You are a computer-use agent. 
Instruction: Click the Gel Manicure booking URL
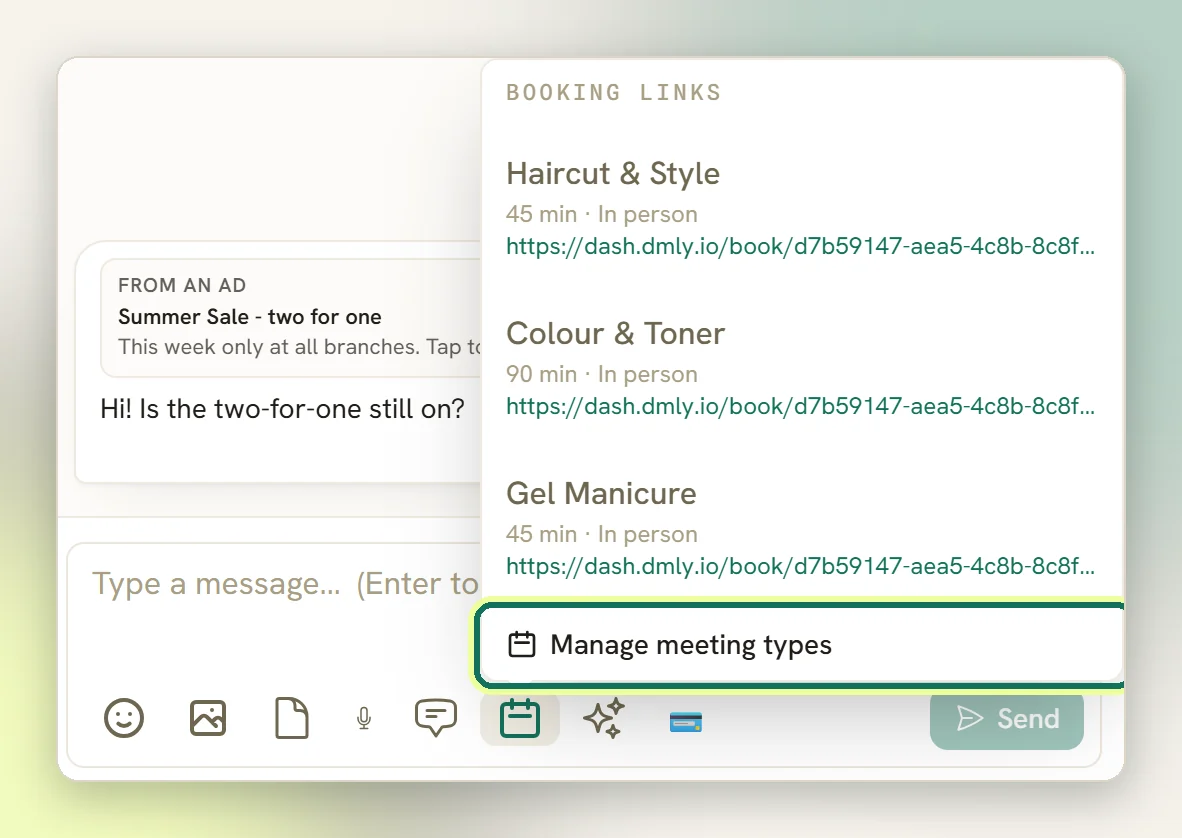pyautogui.click(x=801, y=566)
